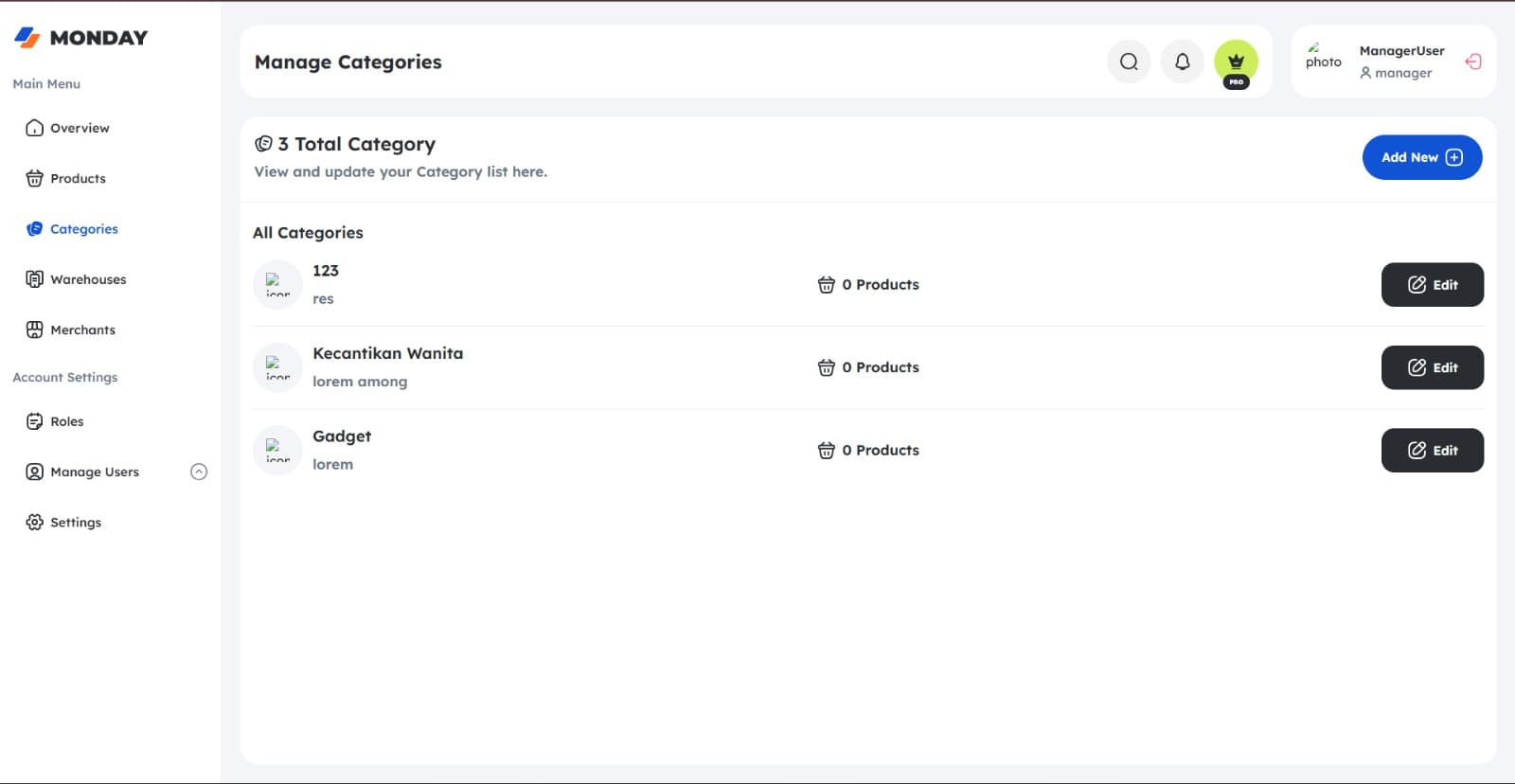Image resolution: width=1515 pixels, height=784 pixels.
Task: Open the notifications bell
Action: click(x=1183, y=62)
